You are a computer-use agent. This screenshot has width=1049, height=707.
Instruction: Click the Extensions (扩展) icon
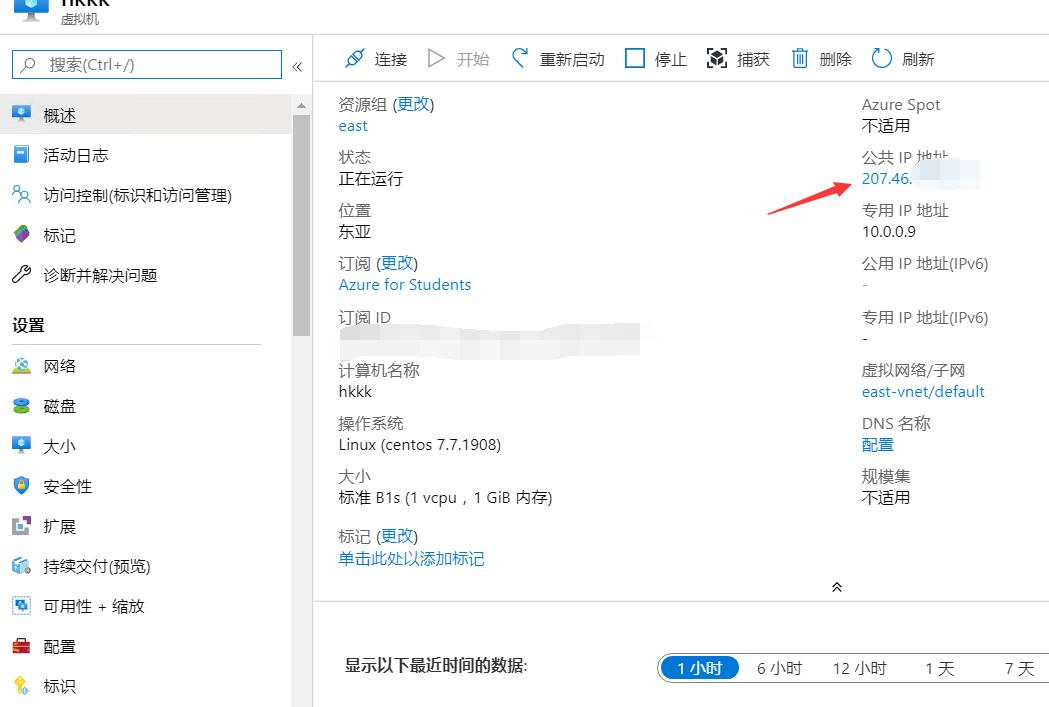[x=21, y=526]
